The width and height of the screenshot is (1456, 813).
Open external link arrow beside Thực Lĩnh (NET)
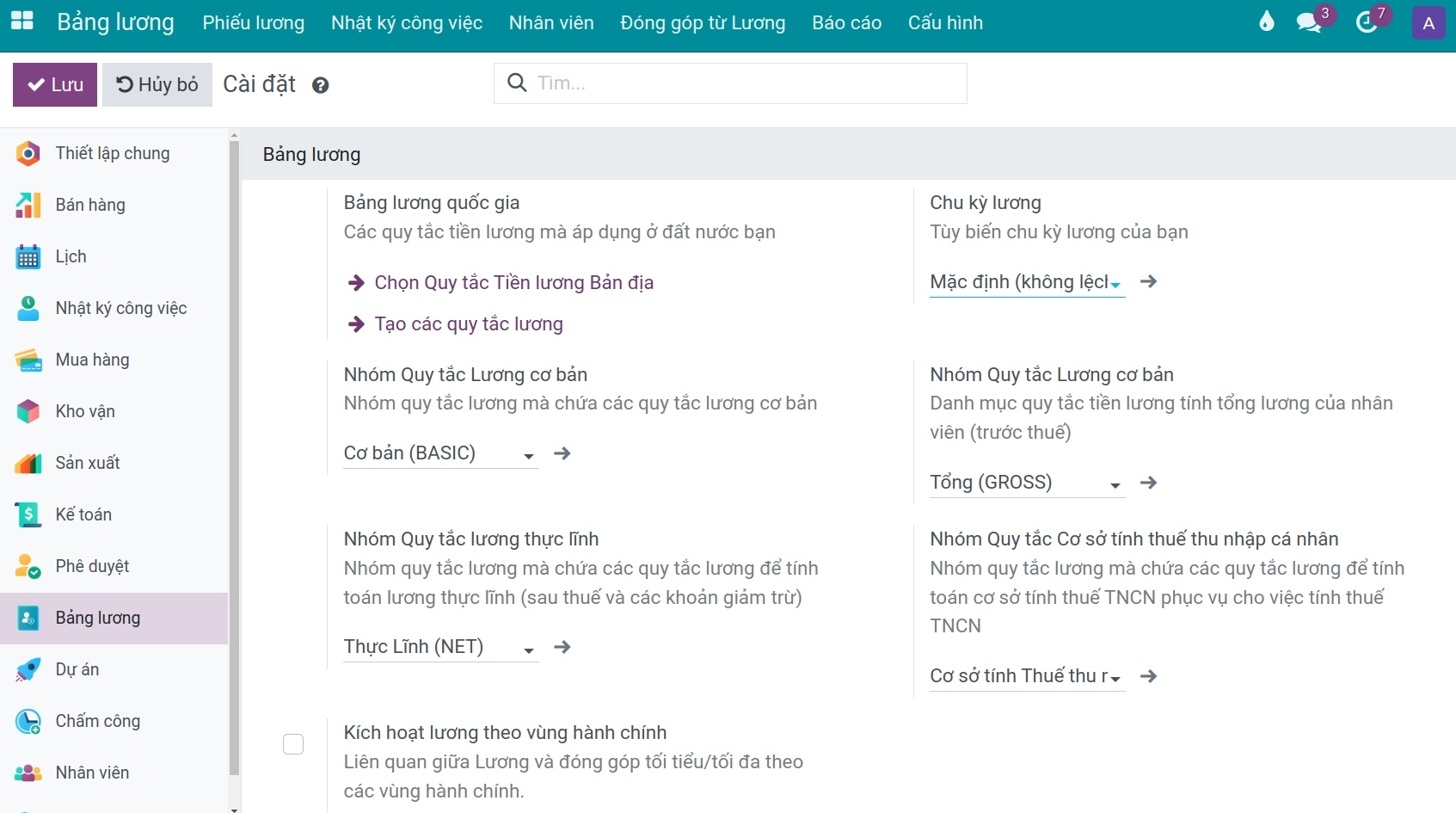pos(562,647)
